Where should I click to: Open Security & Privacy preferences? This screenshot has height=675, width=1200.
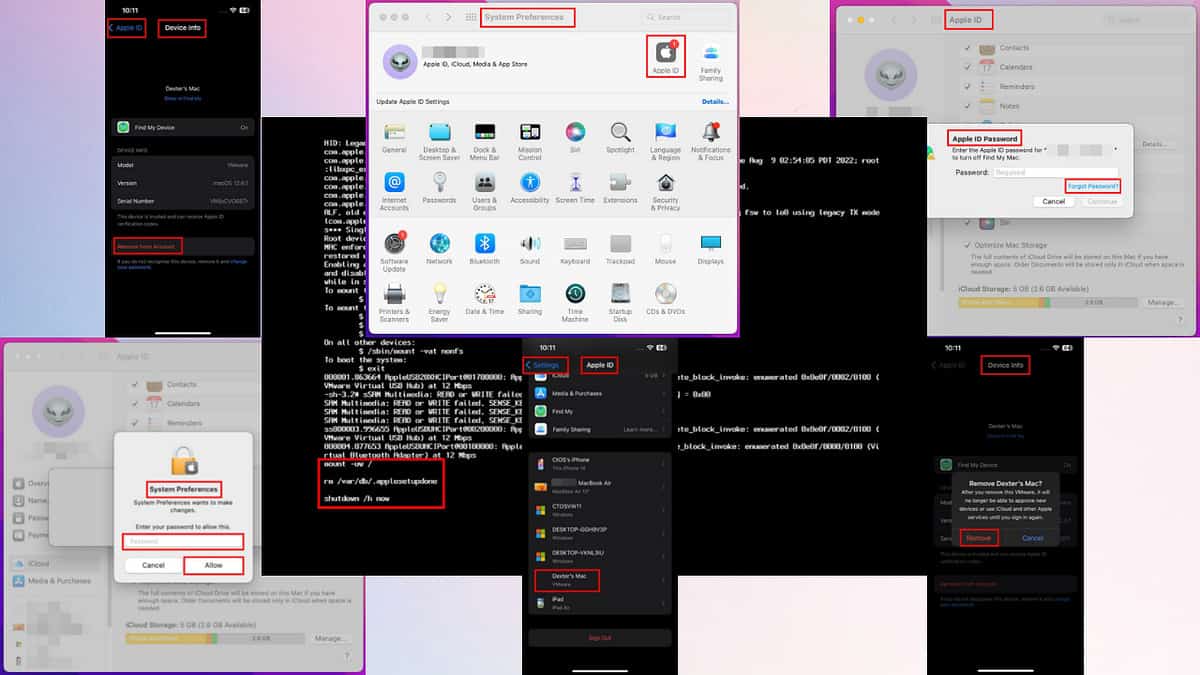666,191
